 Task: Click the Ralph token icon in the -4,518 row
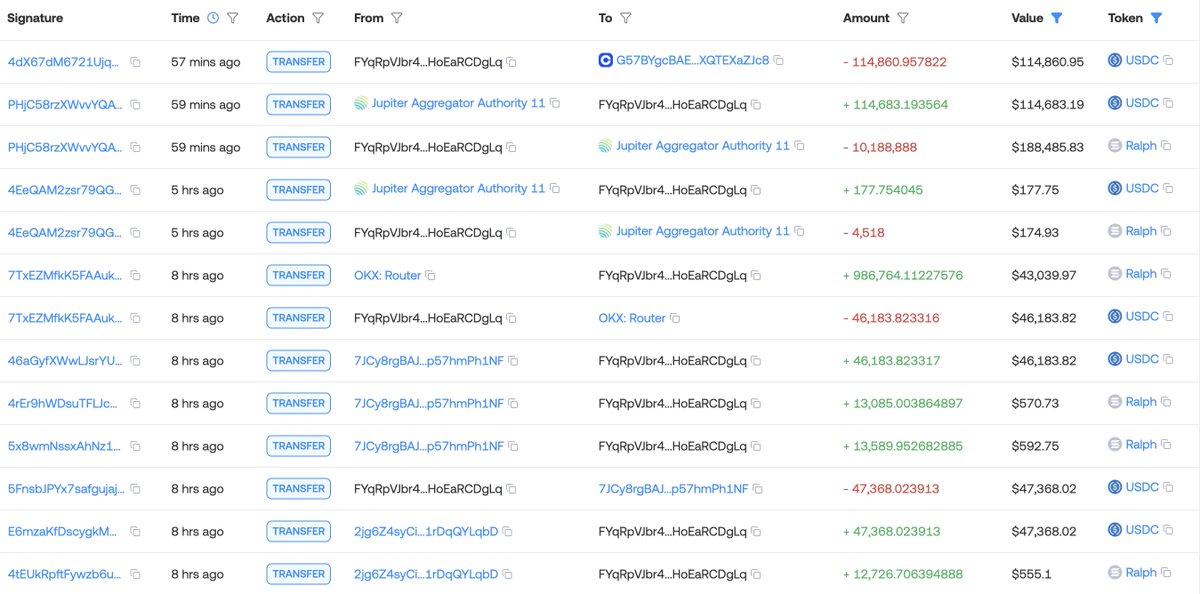point(1115,231)
